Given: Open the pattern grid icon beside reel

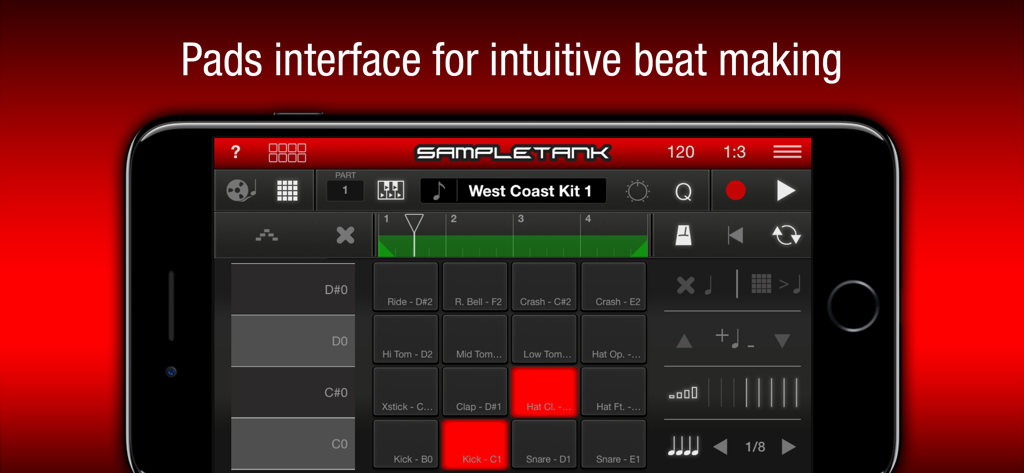Looking at the screenshot, I should 287,190.
